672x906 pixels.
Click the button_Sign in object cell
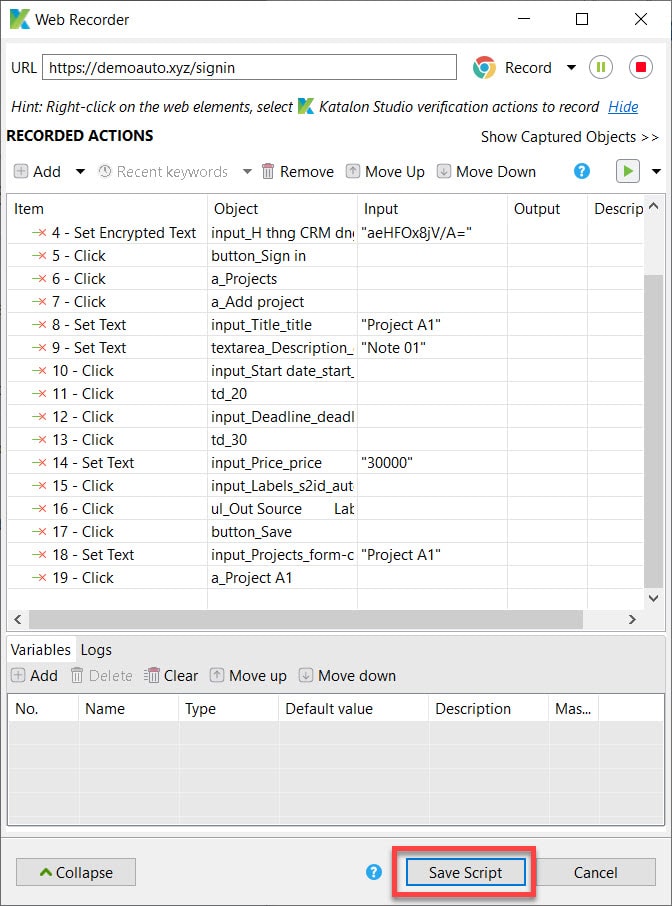click(282, 256)
